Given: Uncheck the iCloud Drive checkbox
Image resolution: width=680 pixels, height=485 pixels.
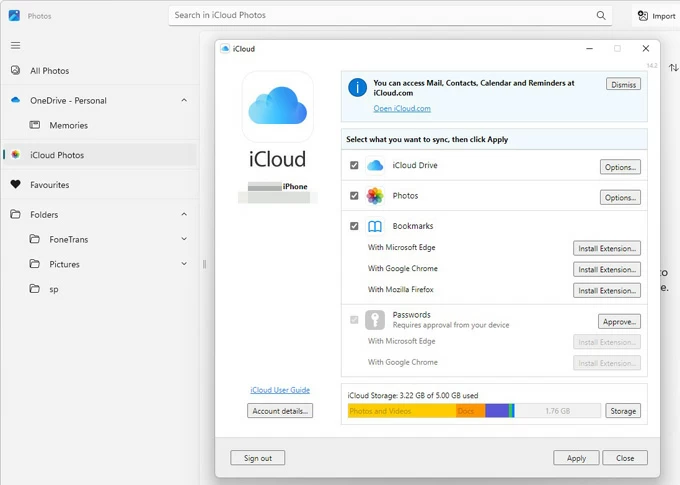Looking at the screenshot, I should pyautogui.click(x=354, y=166).
